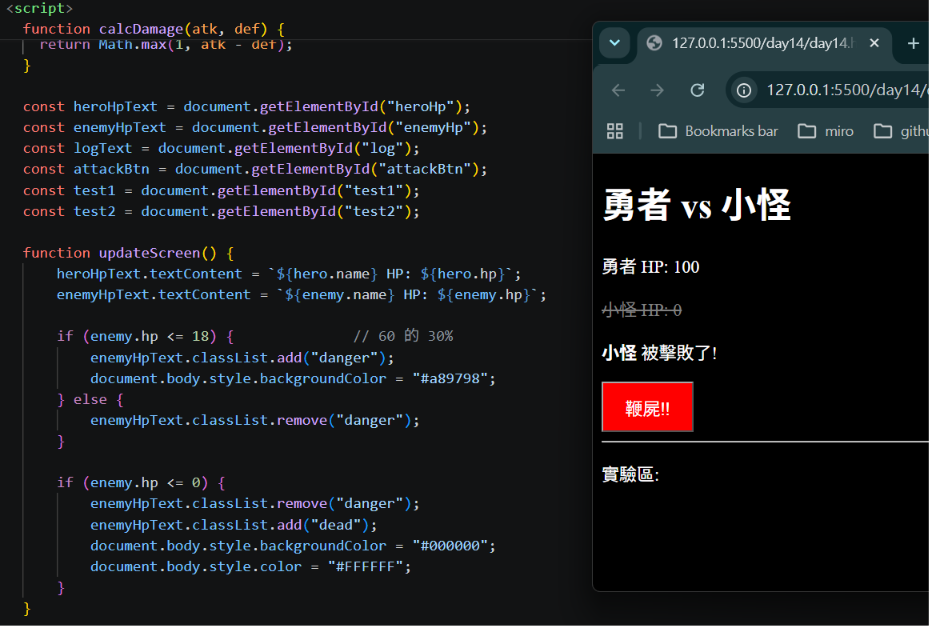929x626 pixels.
Task: Click the else keyword in code
Action: tap(90, 400)
